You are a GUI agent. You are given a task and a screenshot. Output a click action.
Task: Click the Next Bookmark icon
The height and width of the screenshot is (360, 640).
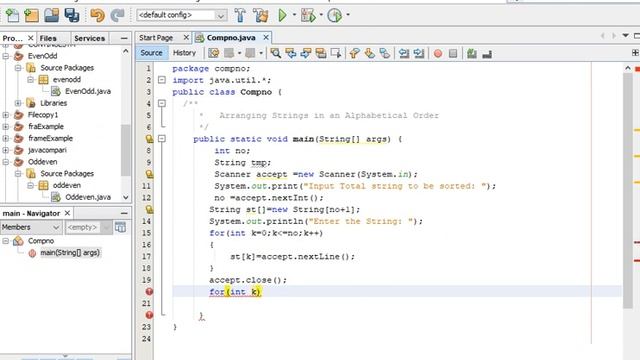click(369, 53)
